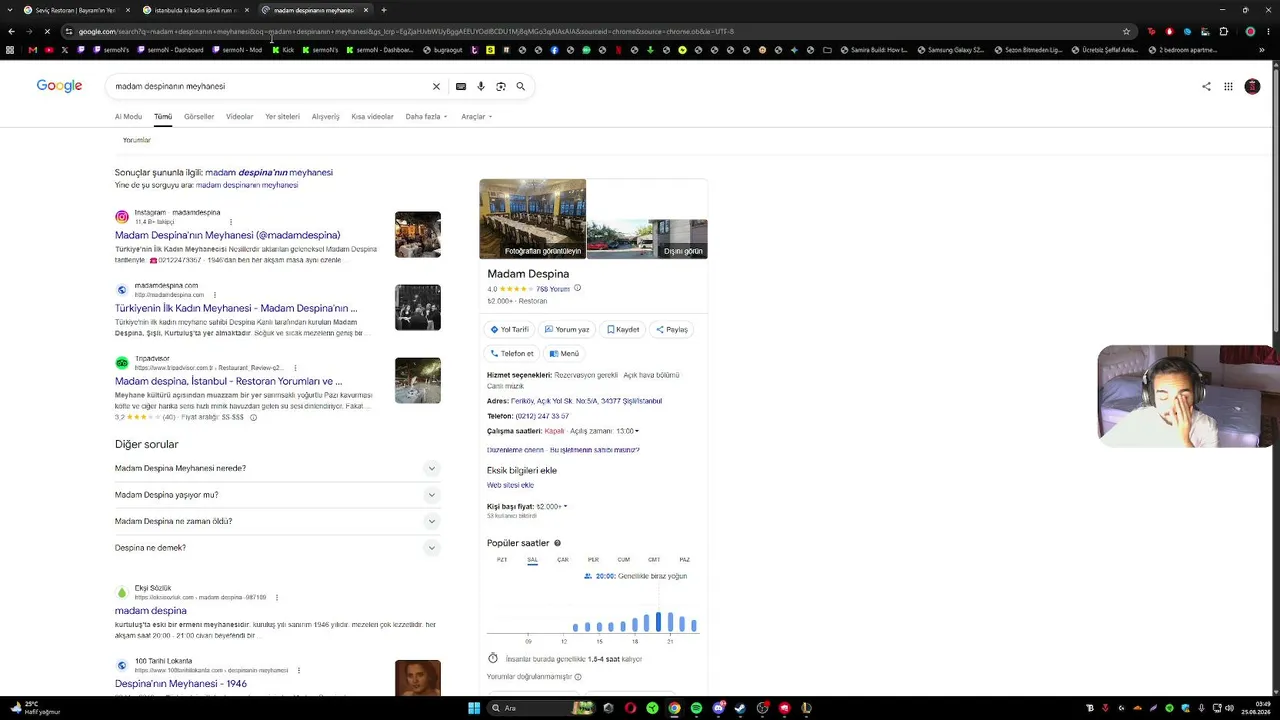Clear the Google search box text
The image size is (1280, 720).
click(436, 86)
